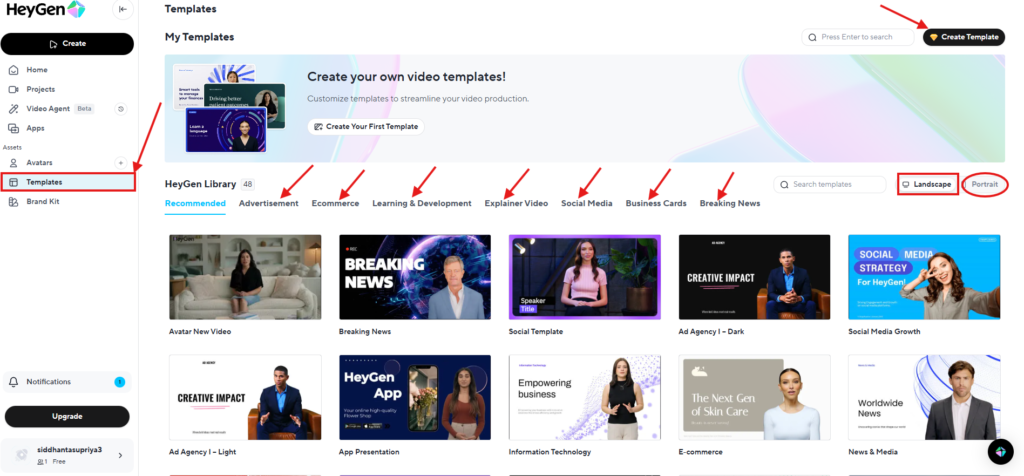Viewport: 1024px width, 476px height.
Task: Focus the Press Enter to search field
Action: coord(858,37)
